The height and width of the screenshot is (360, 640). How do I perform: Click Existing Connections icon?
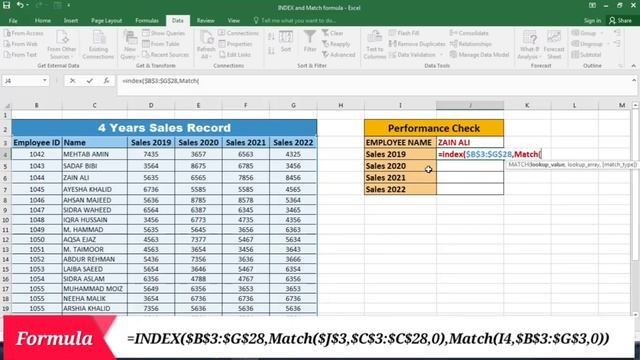click(x=98, y=44)
